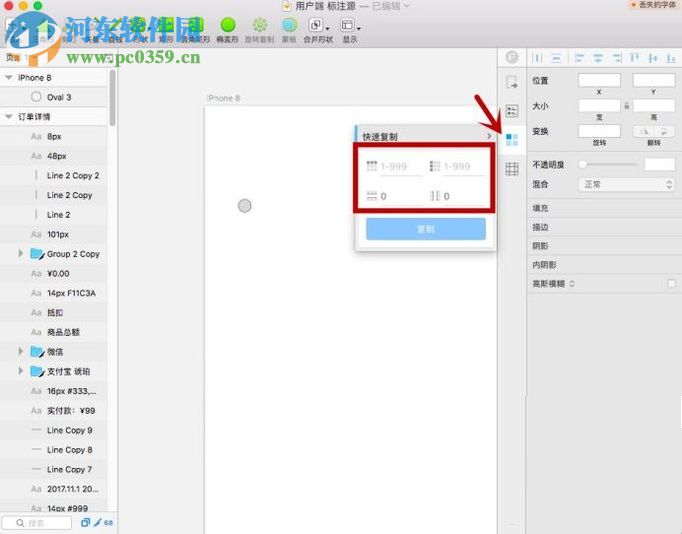Click the round plugin icon atop the sidebar
This screenshot has width=682, height=534.
tap(512, 57)
